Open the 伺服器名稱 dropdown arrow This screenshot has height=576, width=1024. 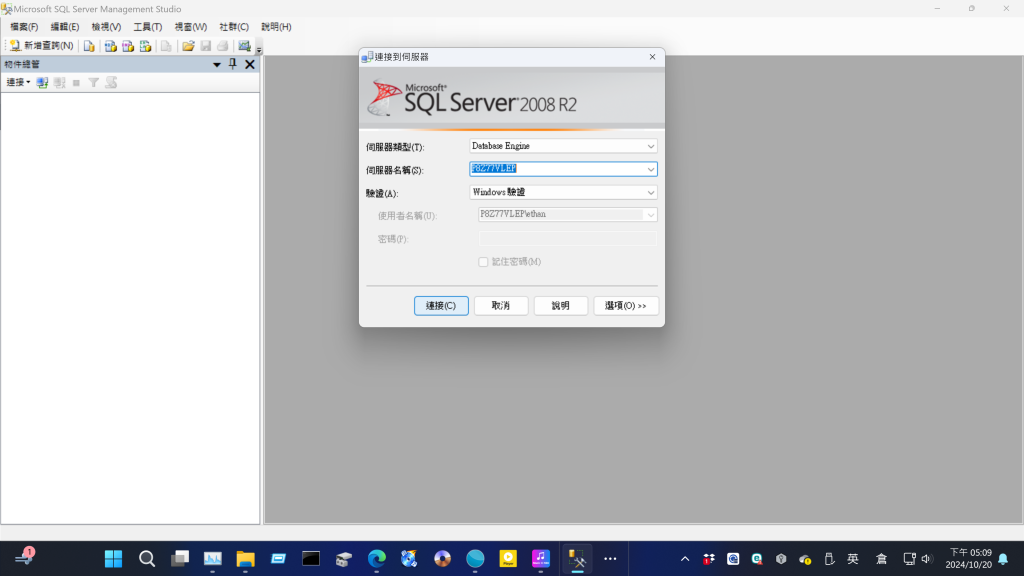tap(650, 170)
